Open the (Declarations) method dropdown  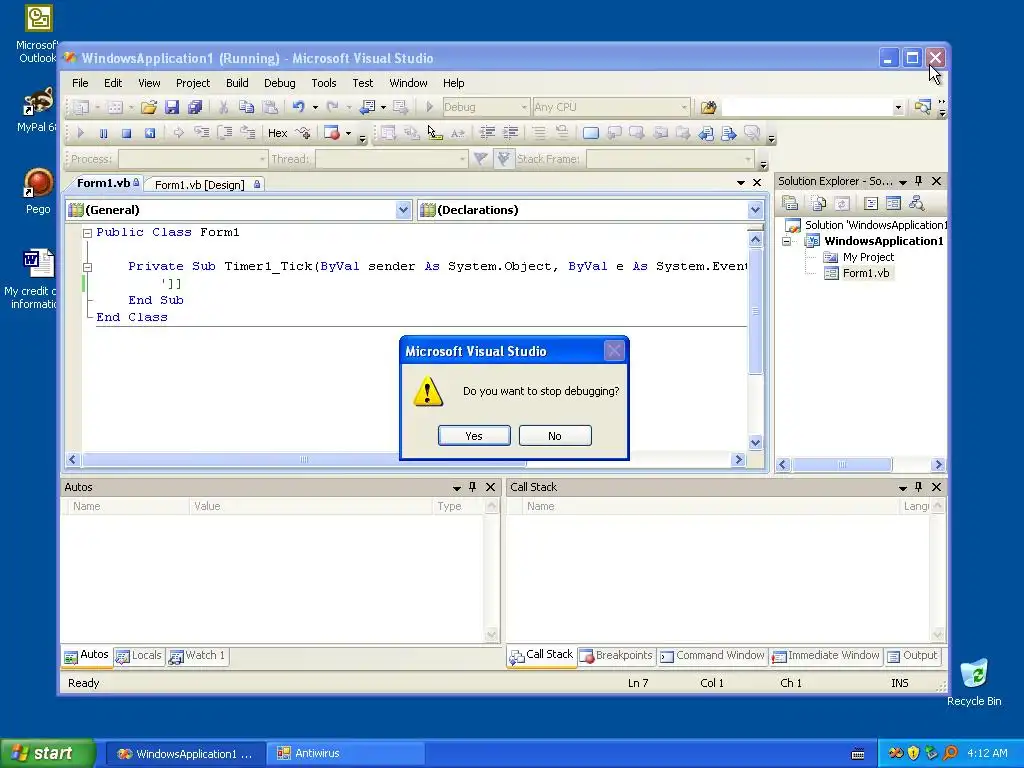tap(590, 210)
